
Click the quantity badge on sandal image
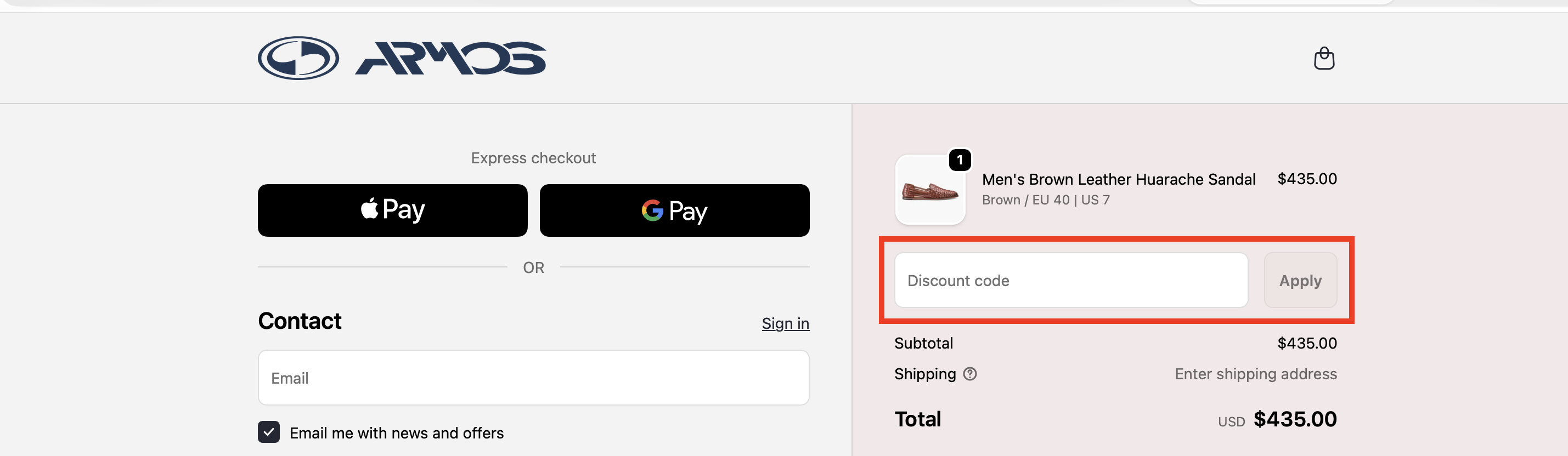click(960, 160)
